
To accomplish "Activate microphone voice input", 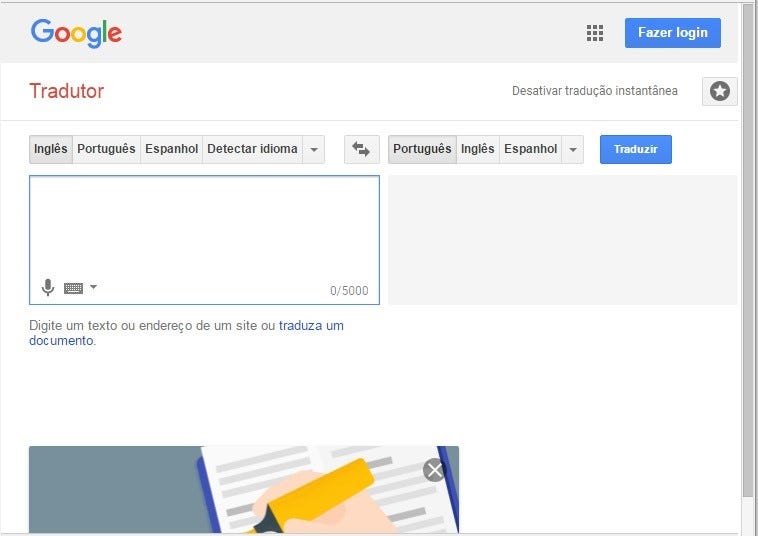I will point(47,288).
